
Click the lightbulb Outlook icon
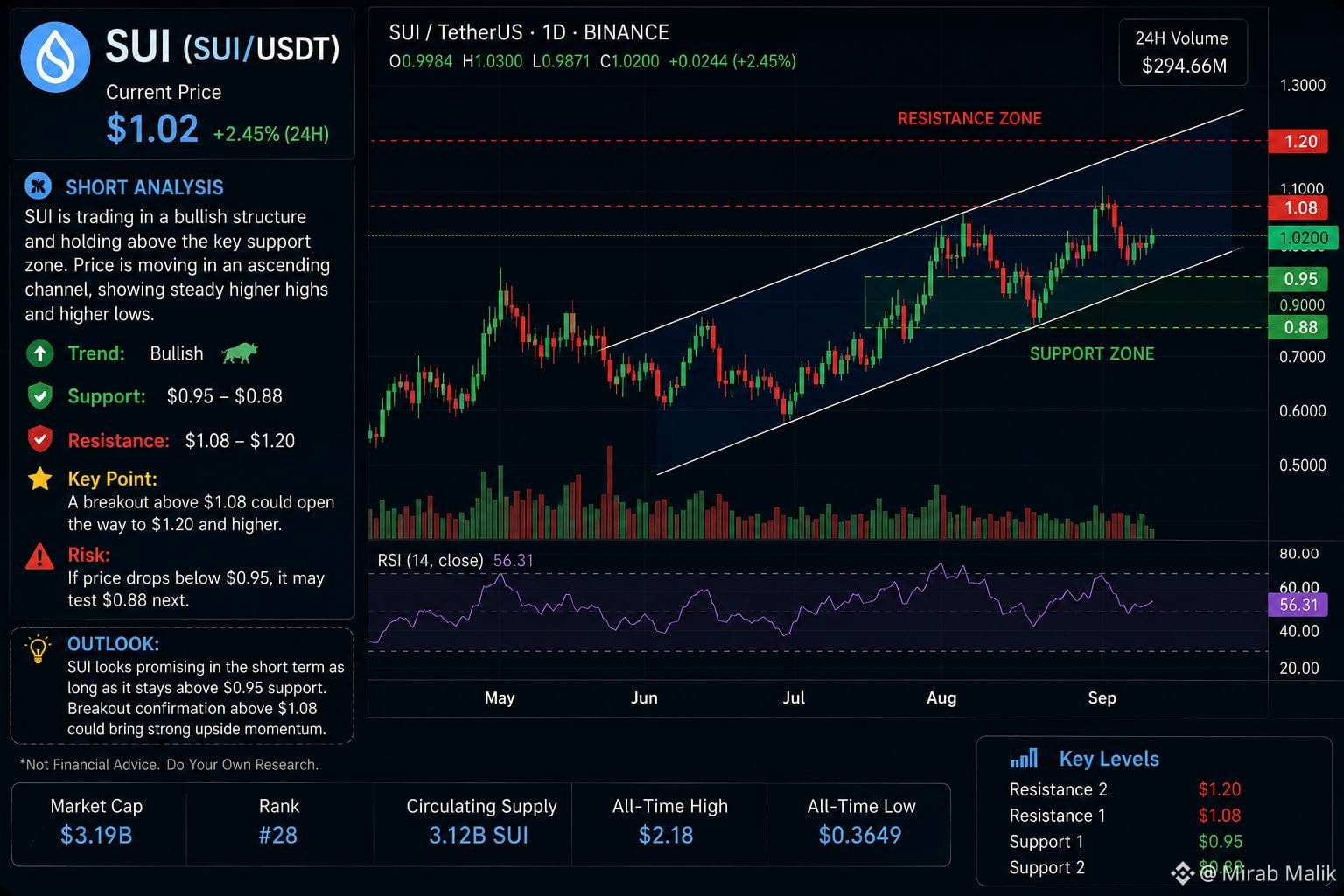click(38, 649)
